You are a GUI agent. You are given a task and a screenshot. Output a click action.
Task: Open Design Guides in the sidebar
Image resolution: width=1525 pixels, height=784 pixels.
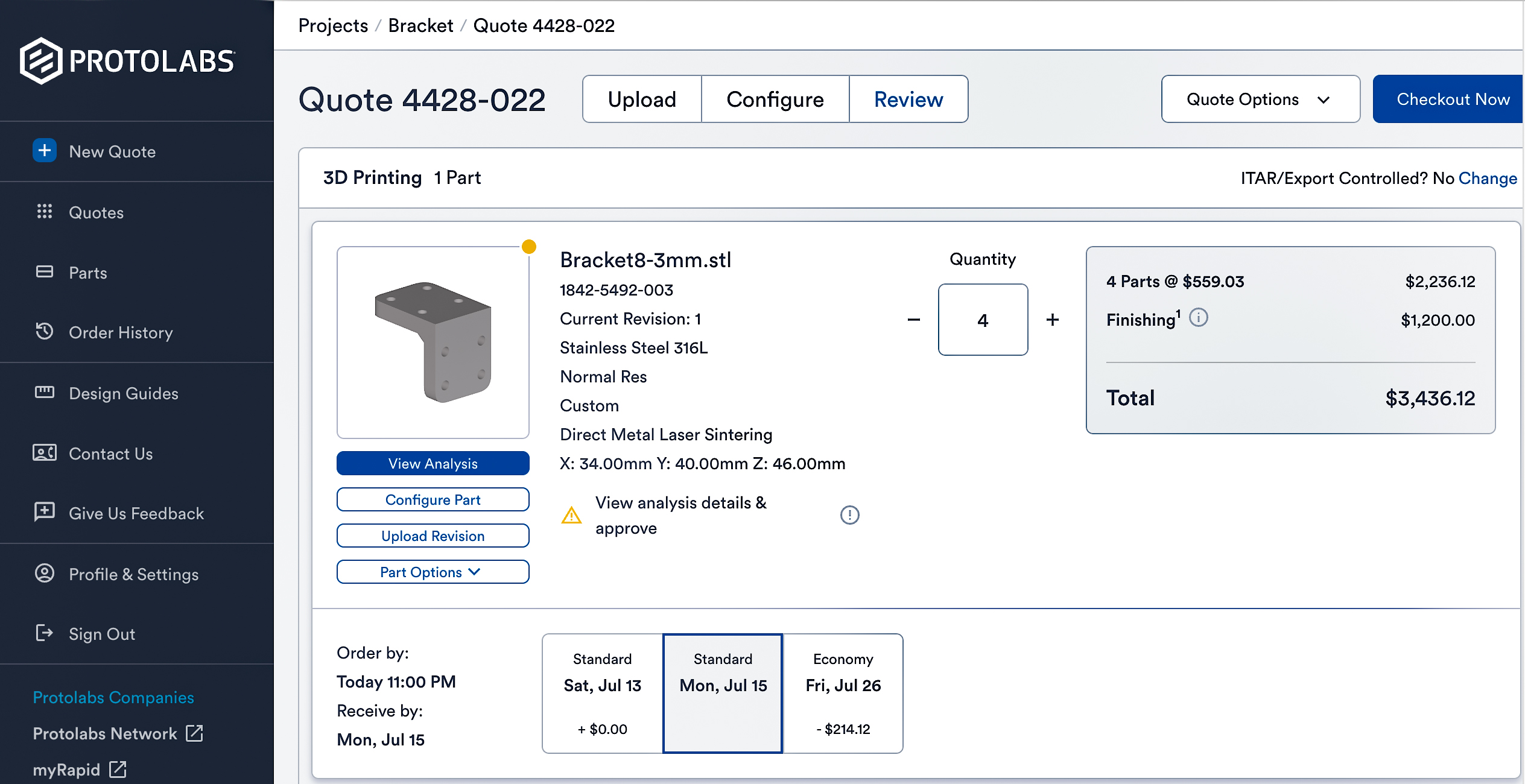pos(124,393)
